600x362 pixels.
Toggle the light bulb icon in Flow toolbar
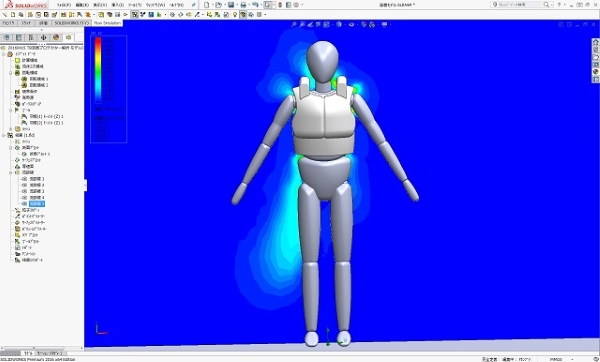(235, 15)
